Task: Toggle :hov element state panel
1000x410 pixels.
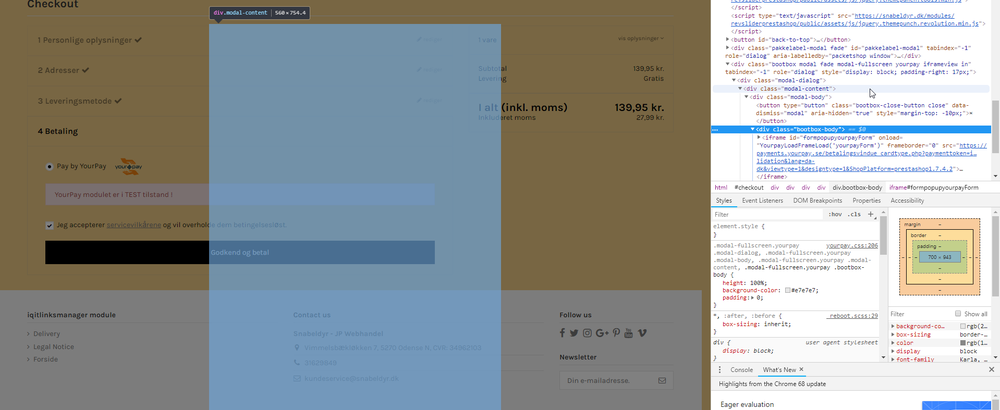Action: point(835,214)
